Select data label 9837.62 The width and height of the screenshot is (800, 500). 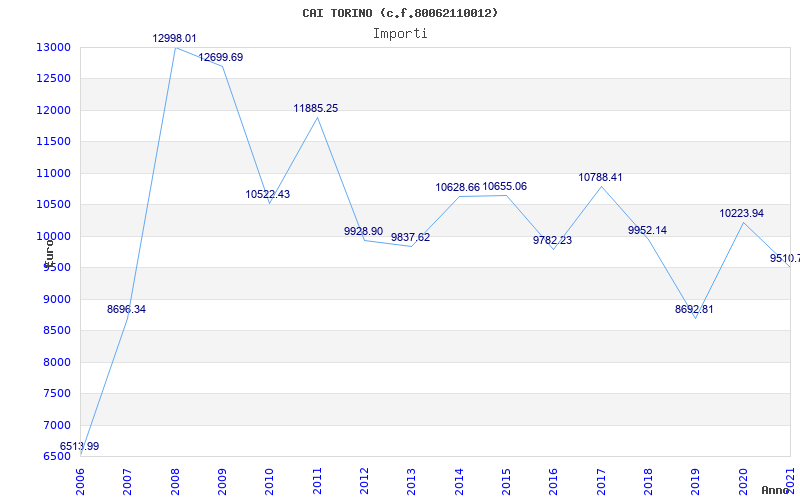pyautogui.click(x=411, y=237)
